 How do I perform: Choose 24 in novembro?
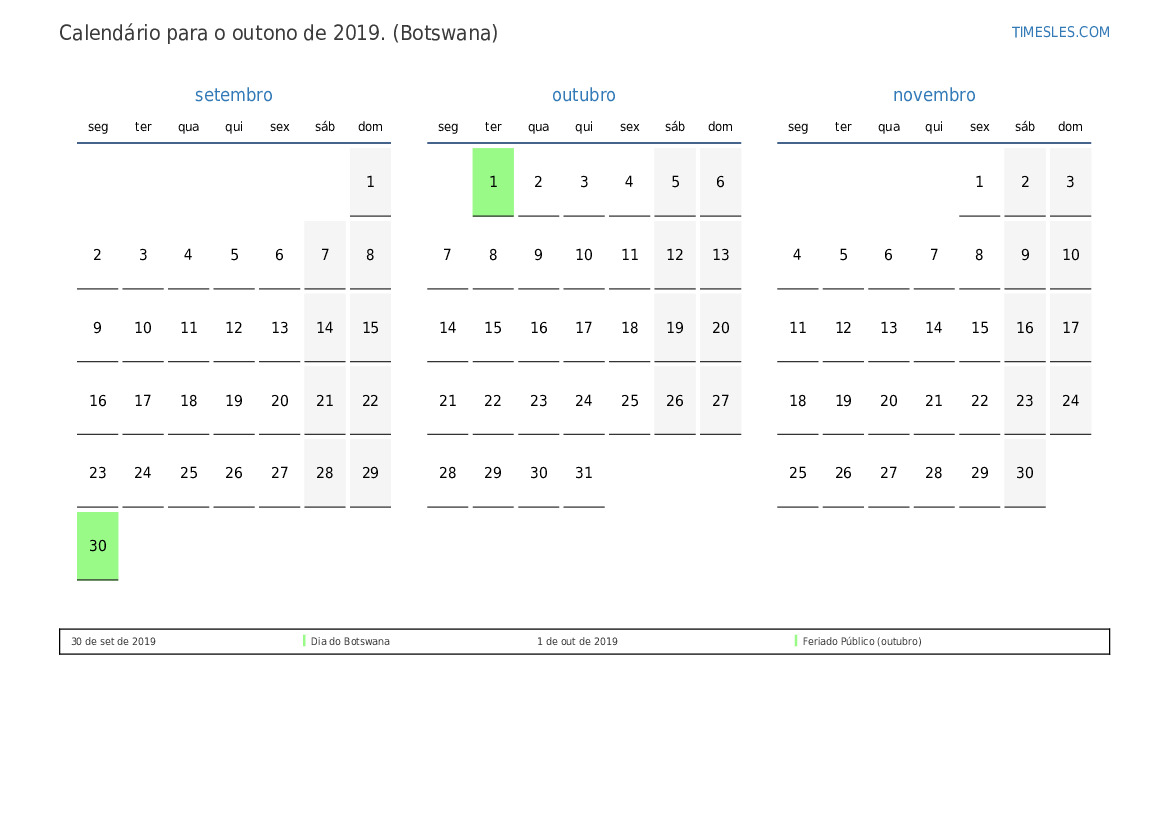pyautogui.click(x=1070, y=401)
